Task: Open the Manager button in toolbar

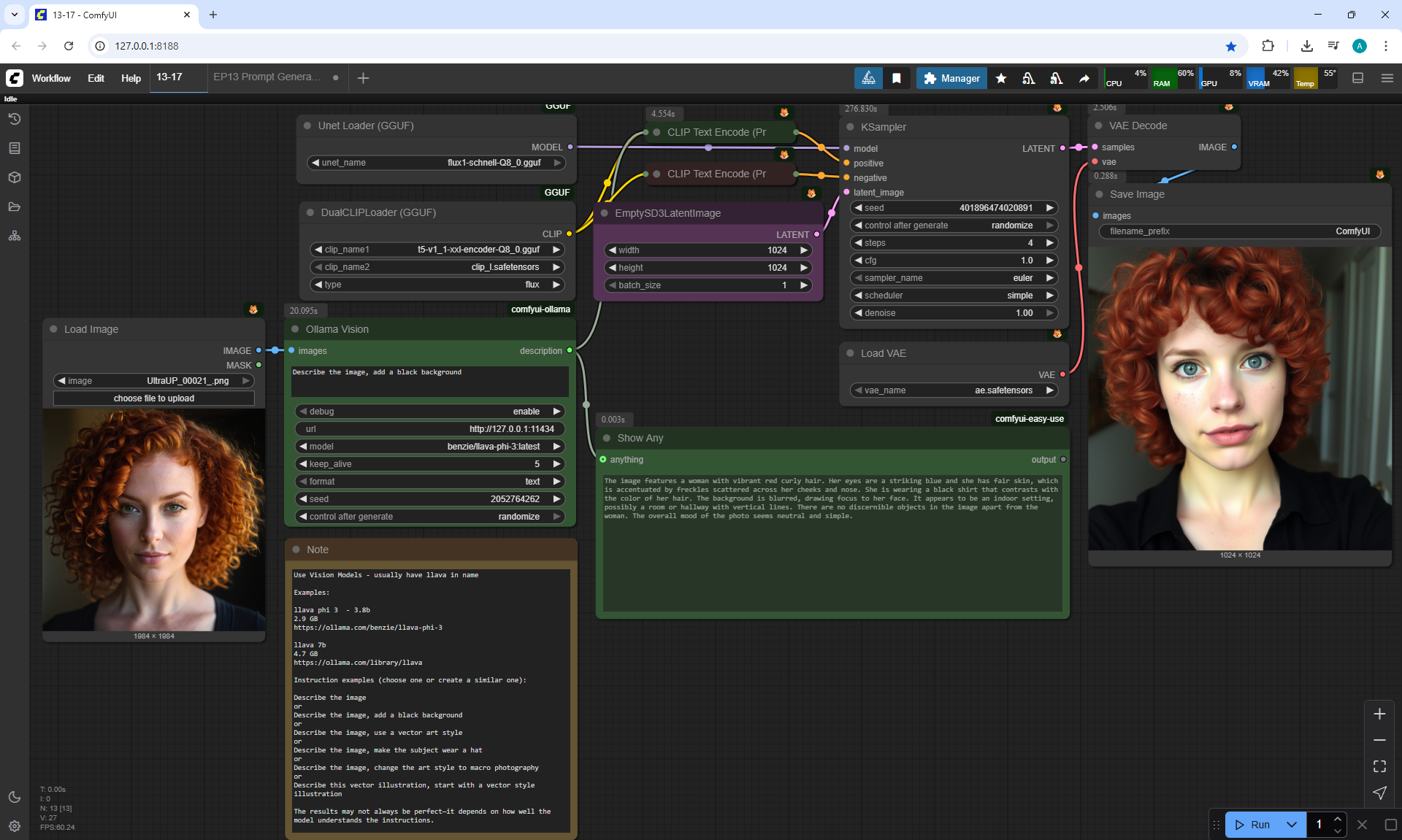Action: point(951,78)
